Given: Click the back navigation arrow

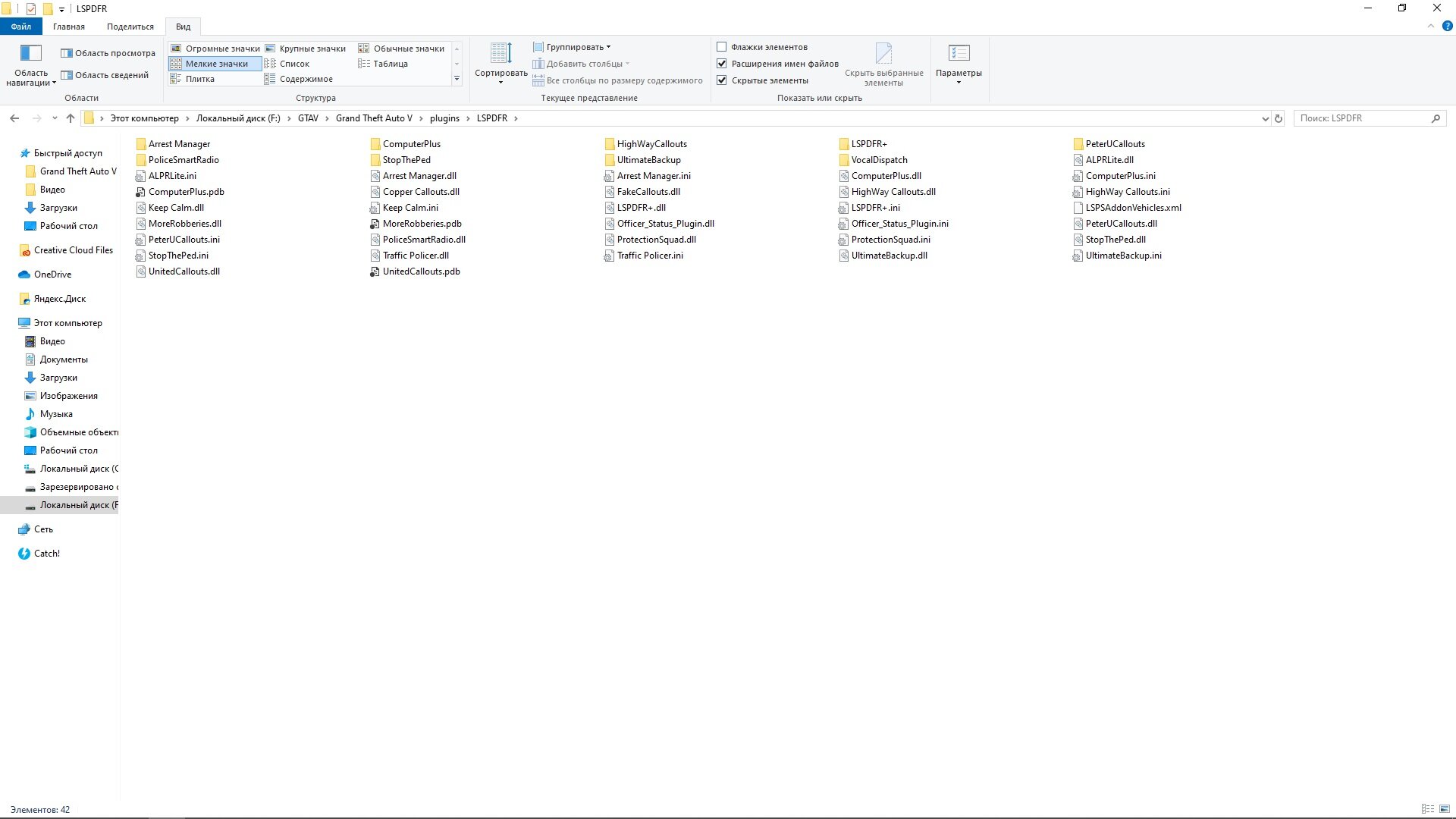Looking at the screenshot, I should pos(14,118).
